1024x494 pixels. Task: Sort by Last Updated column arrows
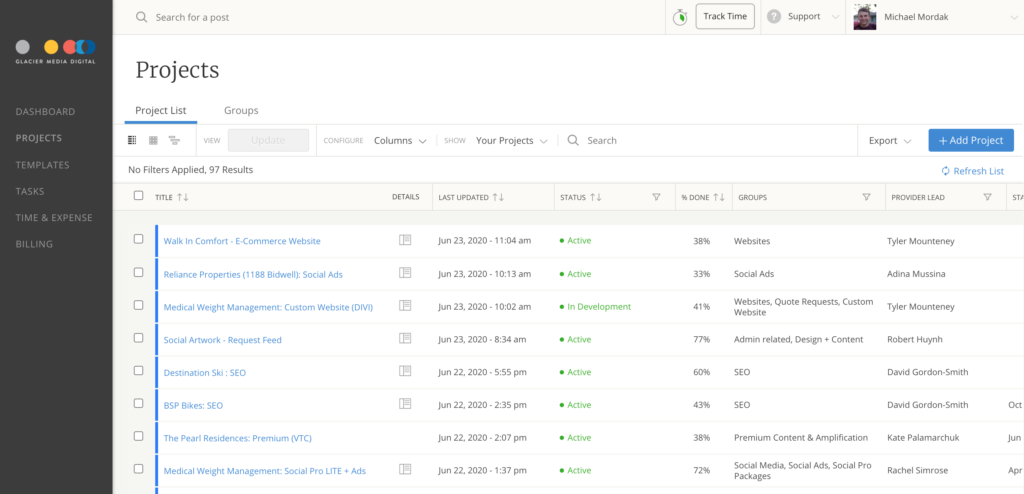(x=498, y=197)
